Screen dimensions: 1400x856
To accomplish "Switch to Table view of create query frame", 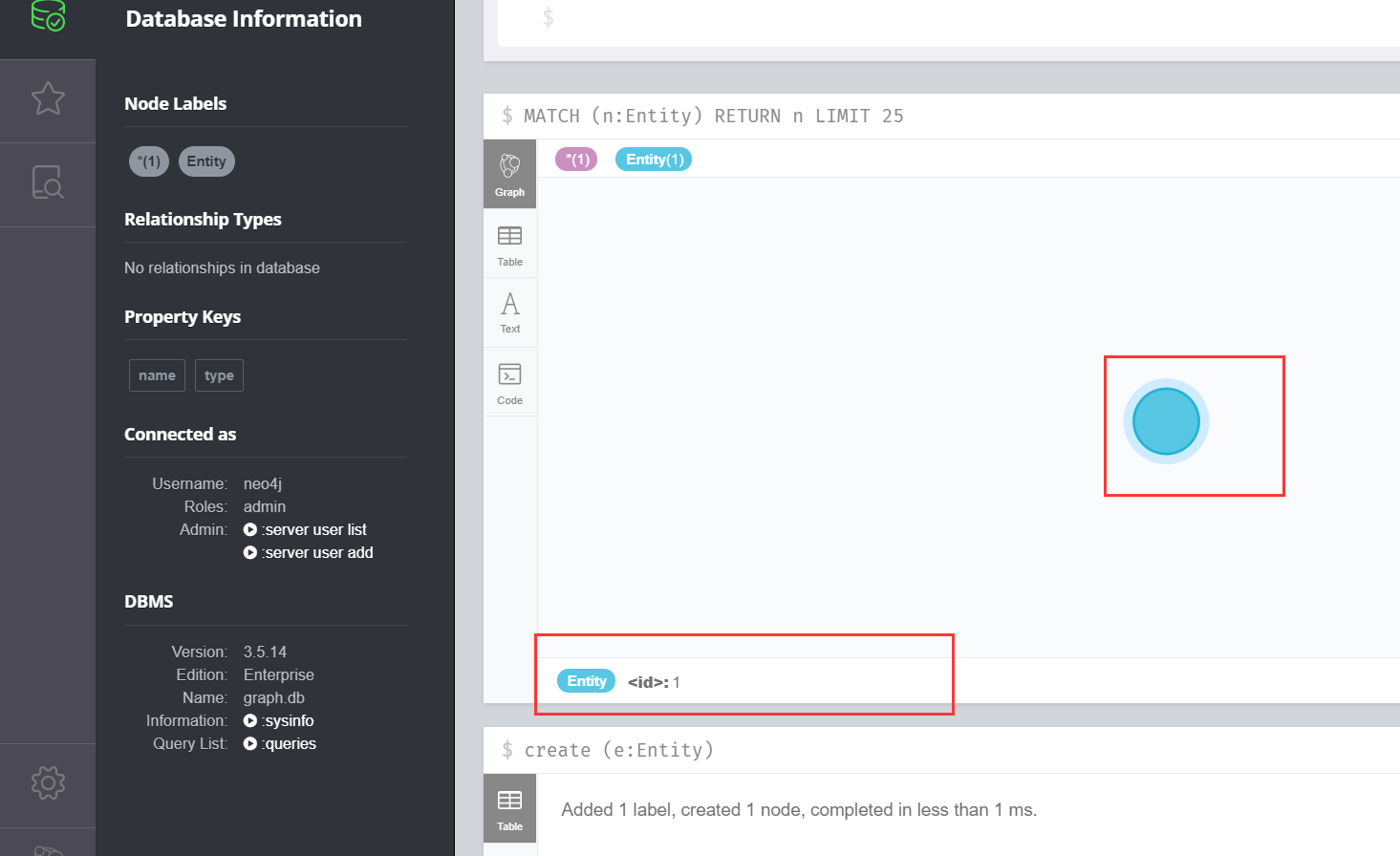I will 509,807.
